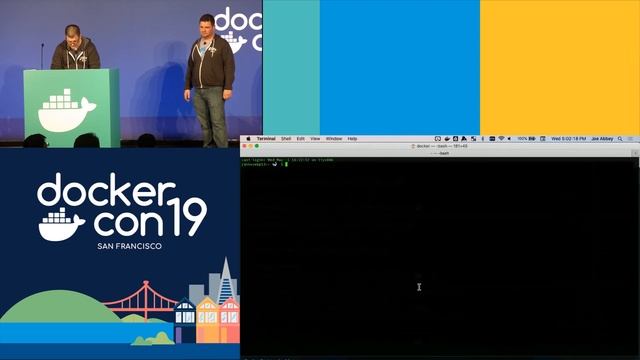
Task: Add a new terminal tab with plus button
Action: pos(635,153)
